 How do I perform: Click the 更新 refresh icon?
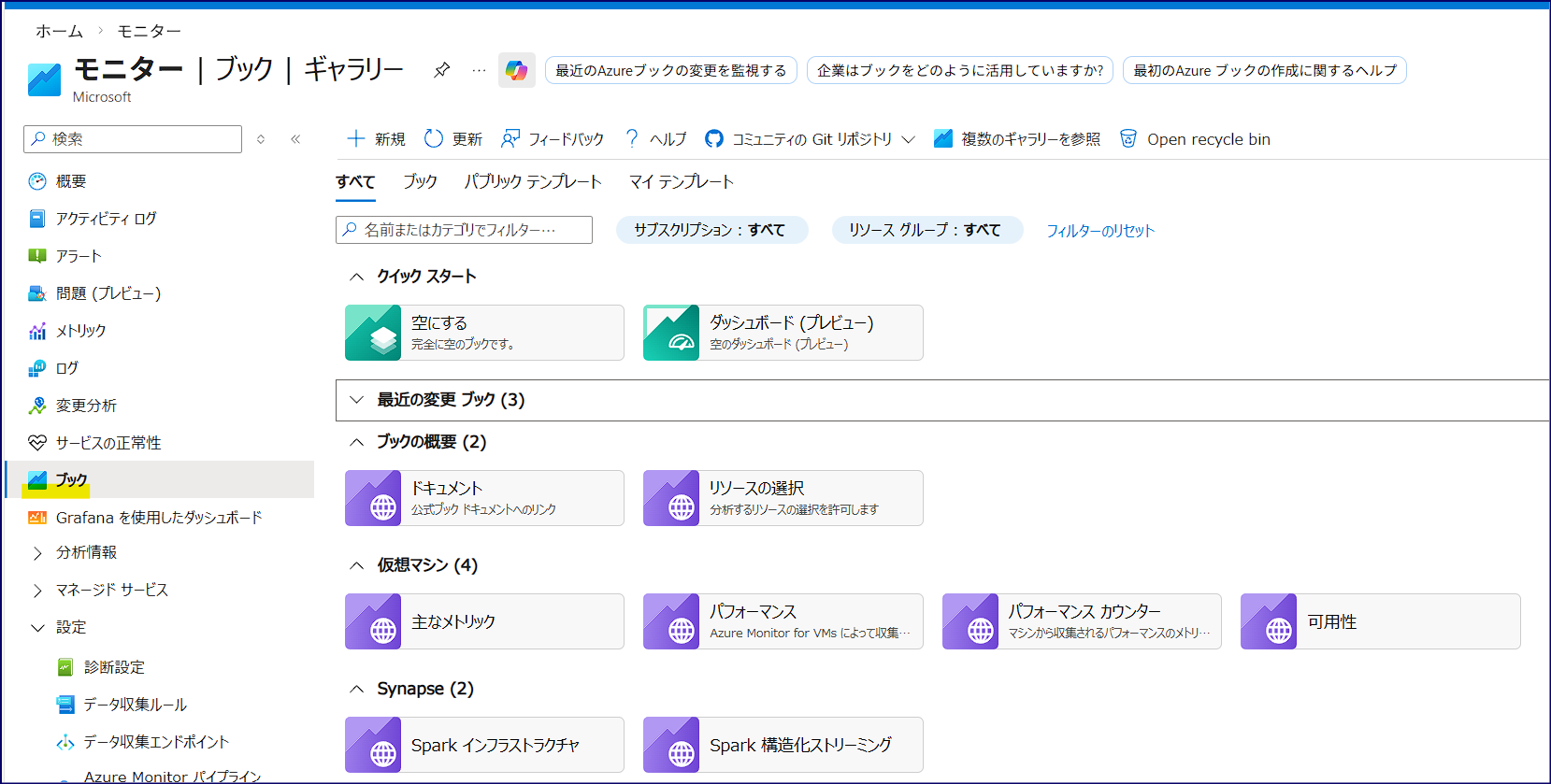tap(434, 139)
